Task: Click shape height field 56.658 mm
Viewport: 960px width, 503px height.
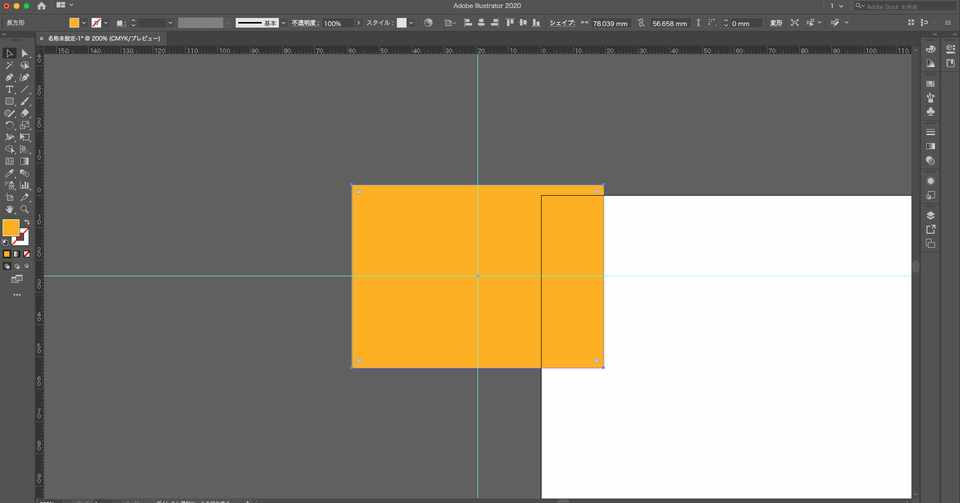Action: pyautogui.click(x=669, y=23)
